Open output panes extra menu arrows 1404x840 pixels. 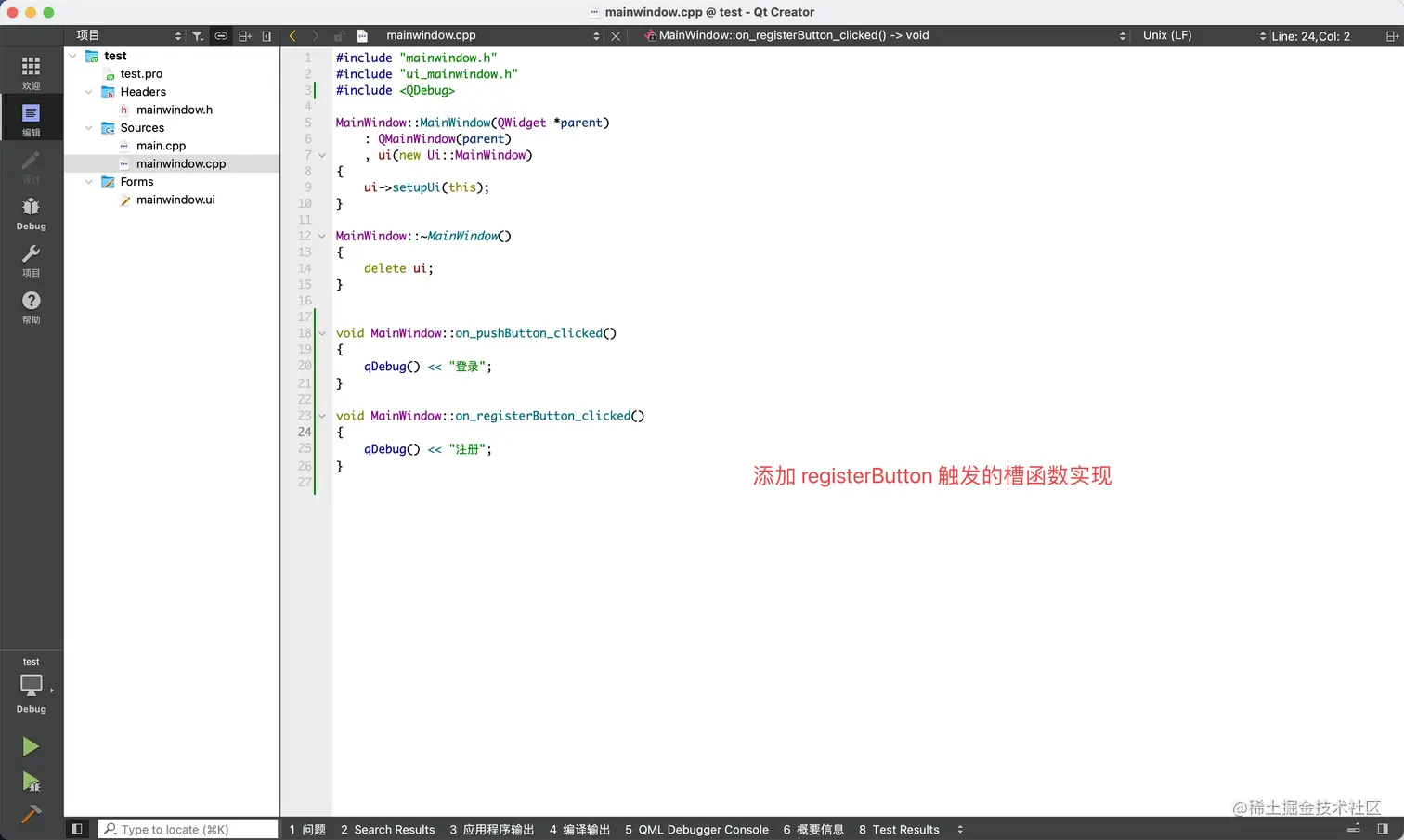pyautogui.click(x=960, y=829)
